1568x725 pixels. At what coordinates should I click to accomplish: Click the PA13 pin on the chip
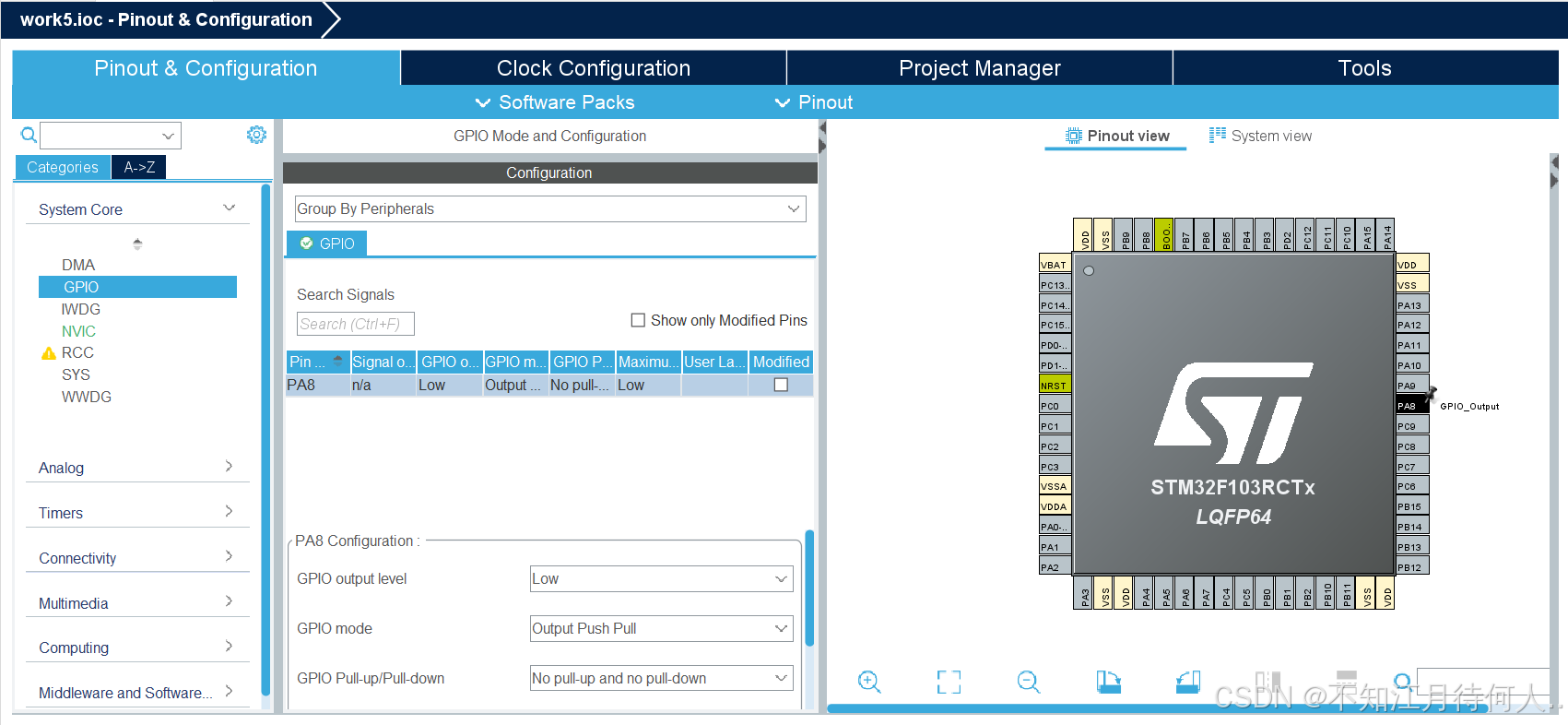[1411, 305]
